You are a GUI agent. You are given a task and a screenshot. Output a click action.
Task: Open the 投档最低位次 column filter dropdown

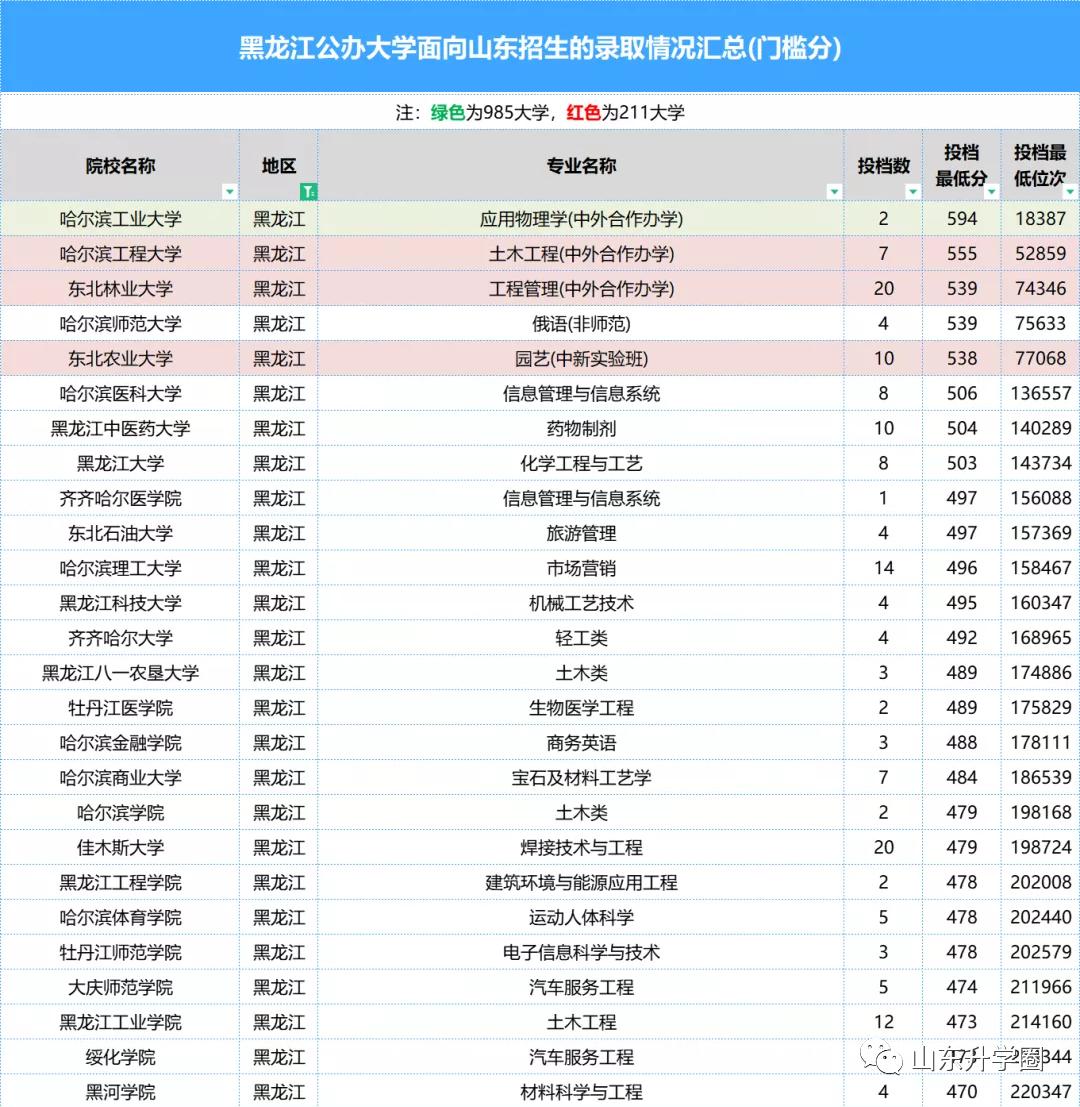(x=1071, y=192)
